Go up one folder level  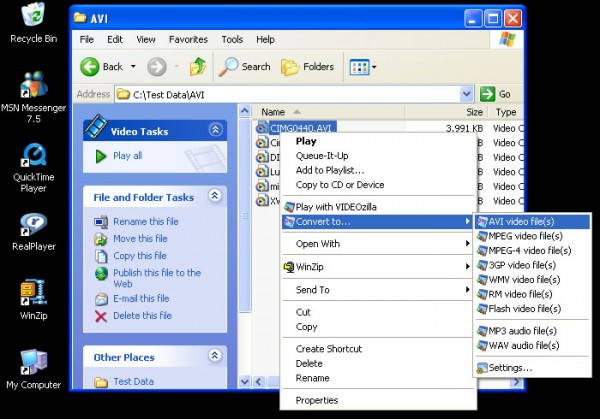[x=198, y=67]
